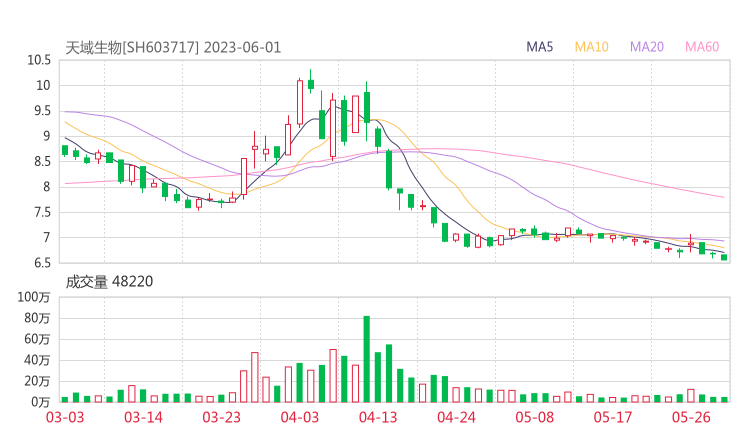Click the 60万 volume axis label
The image size is (740, 440).
[x=37, y=339]
